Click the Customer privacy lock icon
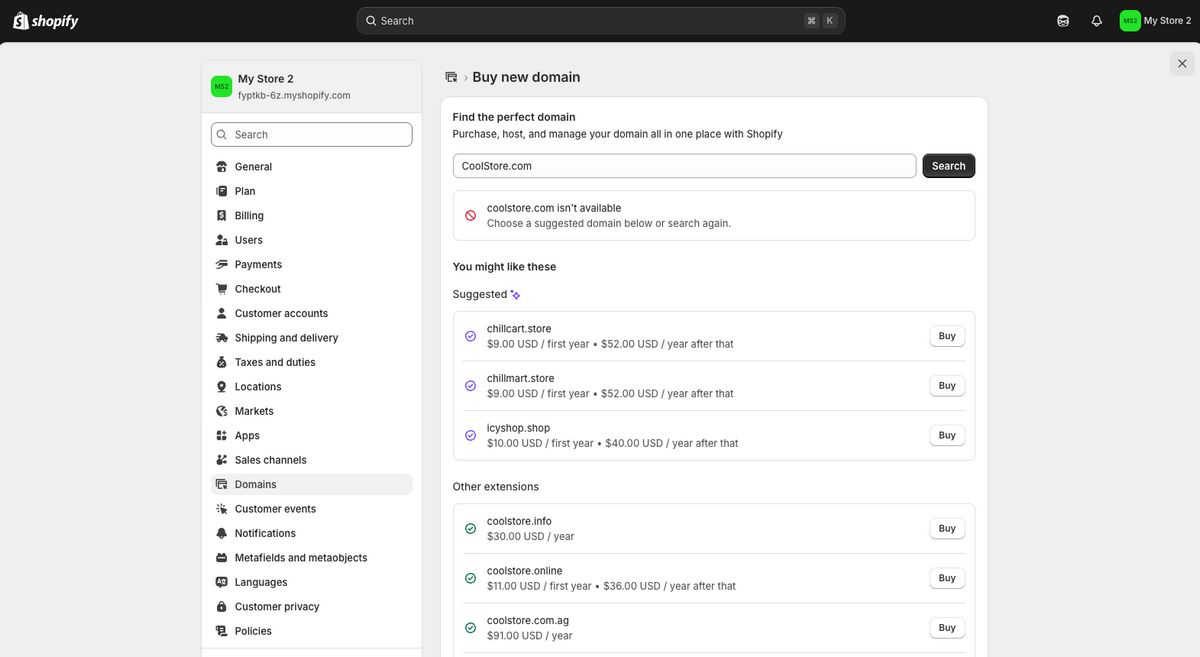1200x657 pixels. click(222, 607)
